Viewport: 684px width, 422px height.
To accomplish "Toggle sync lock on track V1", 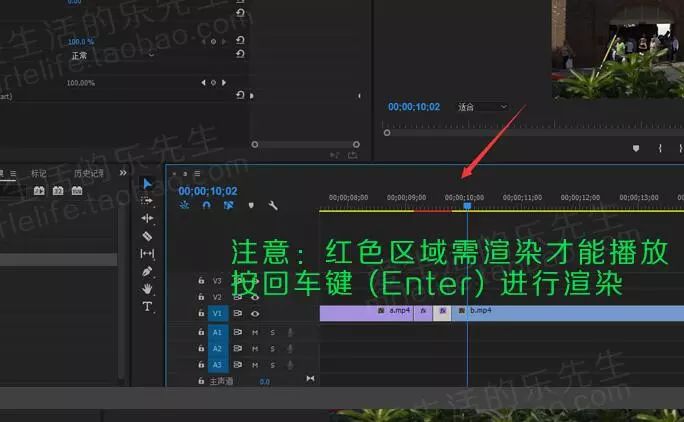I will [238, 313].
